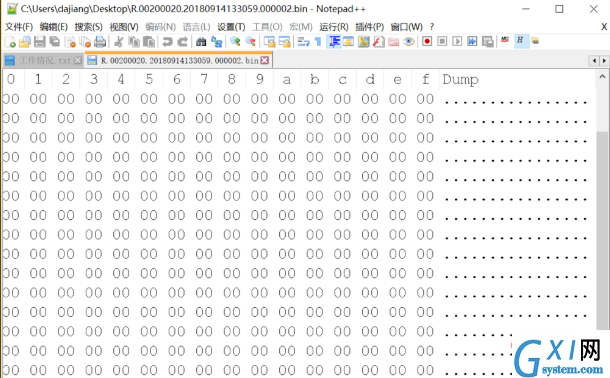The width and height of the screenshot is (610, 378).
Task: Start macro recording with red circle
Action: click(x=427, y=41)
